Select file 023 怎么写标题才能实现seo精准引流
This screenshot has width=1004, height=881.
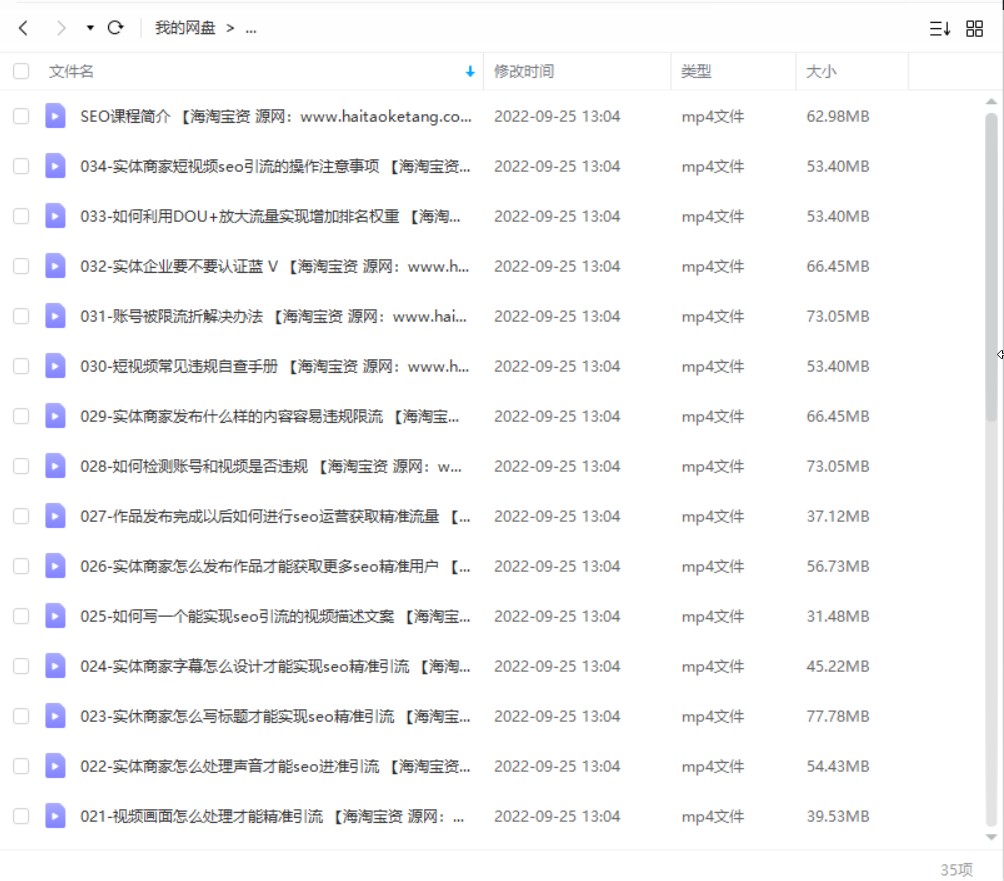point(275,716)
